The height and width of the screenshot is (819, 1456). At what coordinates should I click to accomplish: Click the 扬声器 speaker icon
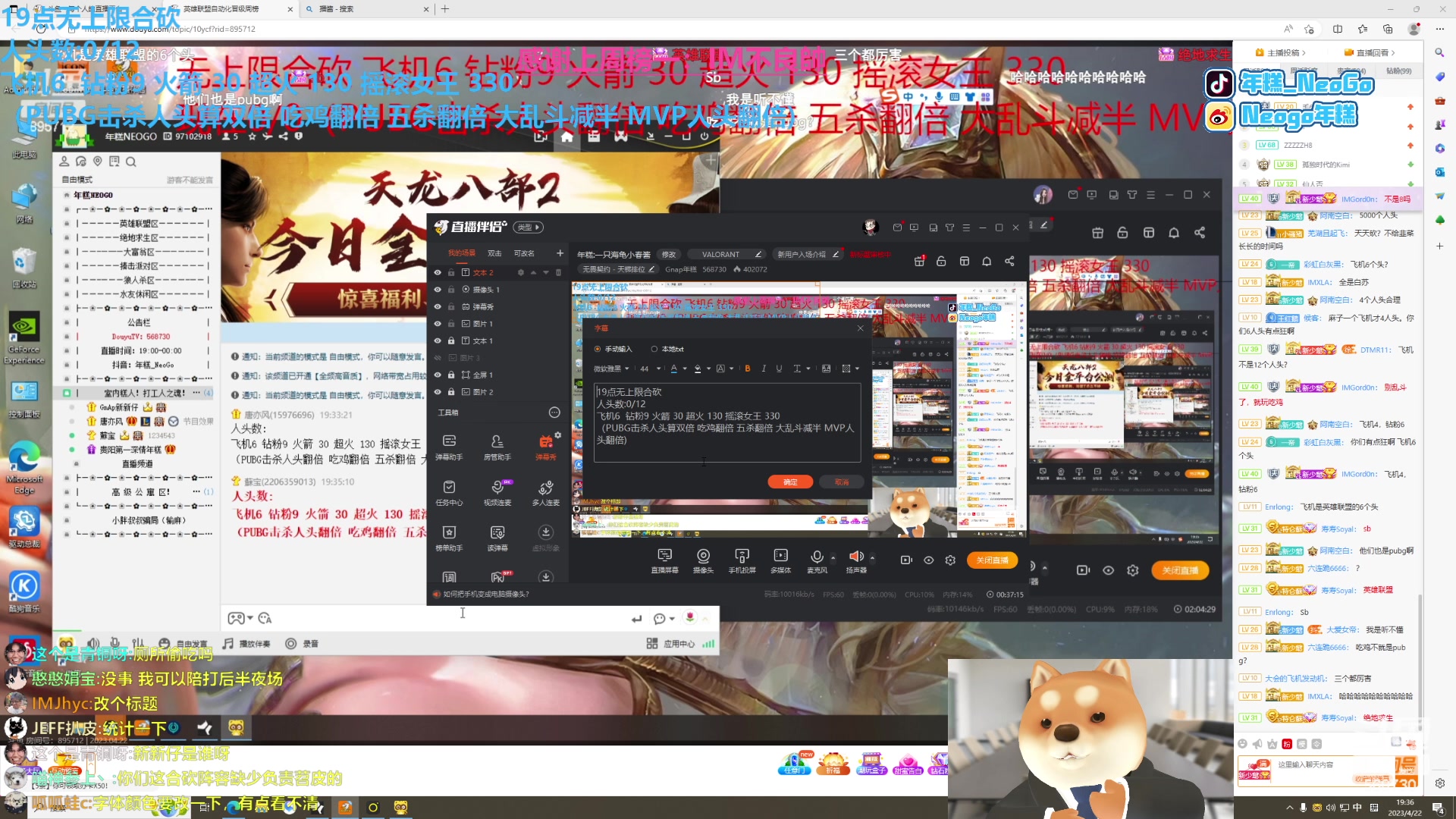pos(855,557)
